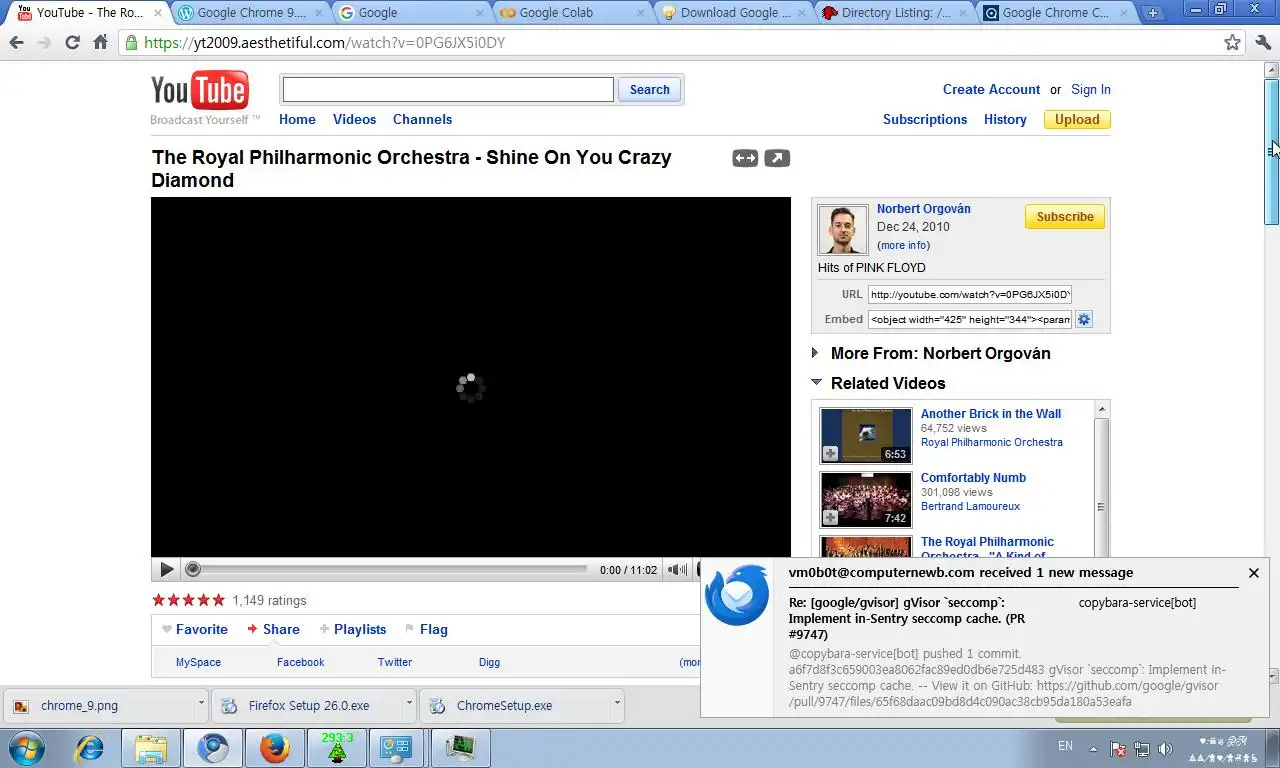Click the Thunderbird icon in the notification

(x=737, y=595)
